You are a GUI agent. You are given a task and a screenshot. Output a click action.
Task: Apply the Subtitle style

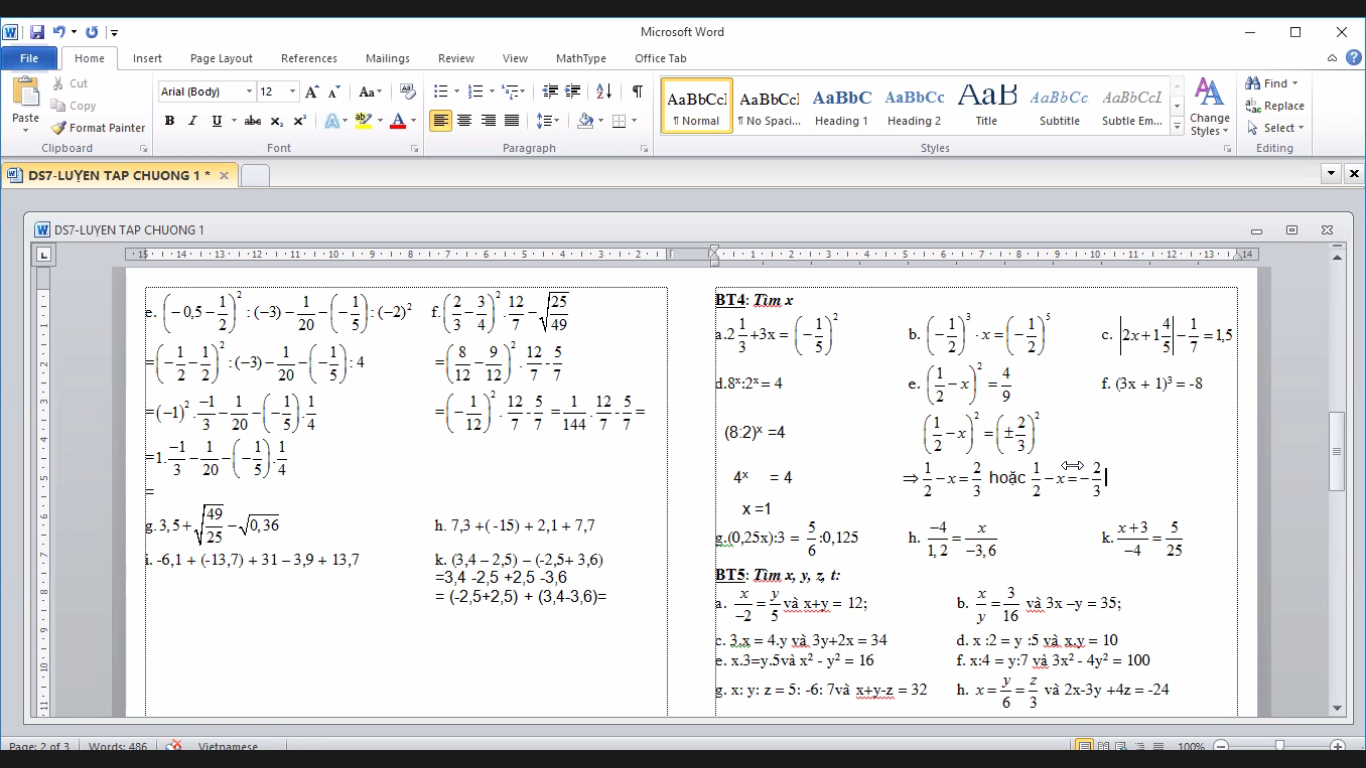point(1059,106)
